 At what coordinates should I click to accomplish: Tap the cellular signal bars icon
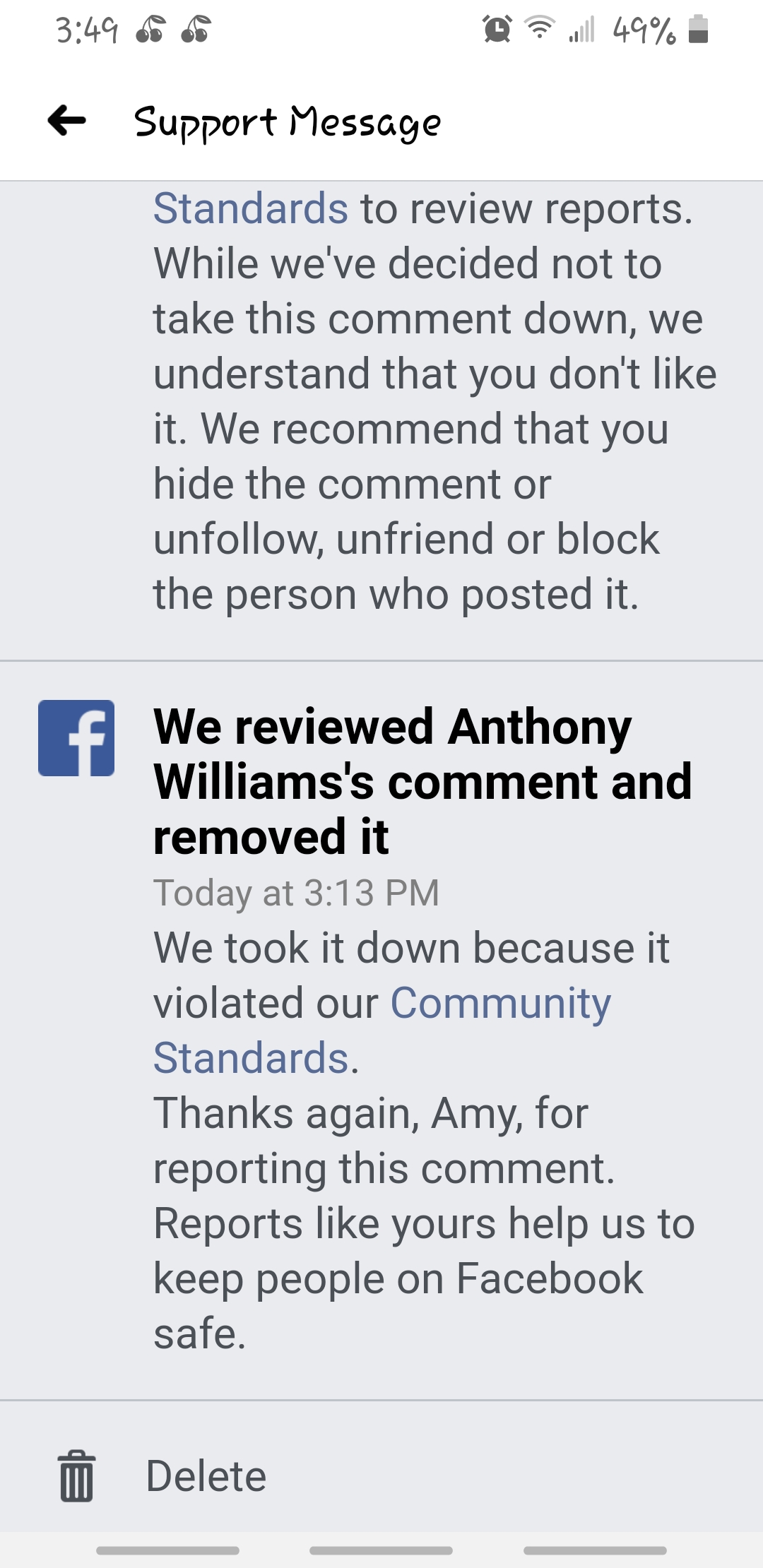pyautogui.click(x=582, y=30)
